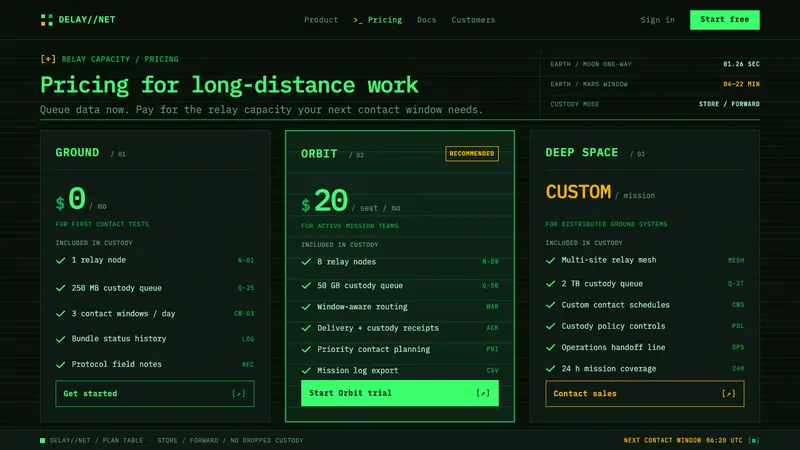Click checkmark beside 2 TB custody queue
The width and height of the screenshot is (800, 450).
click(x=551, y=283)
